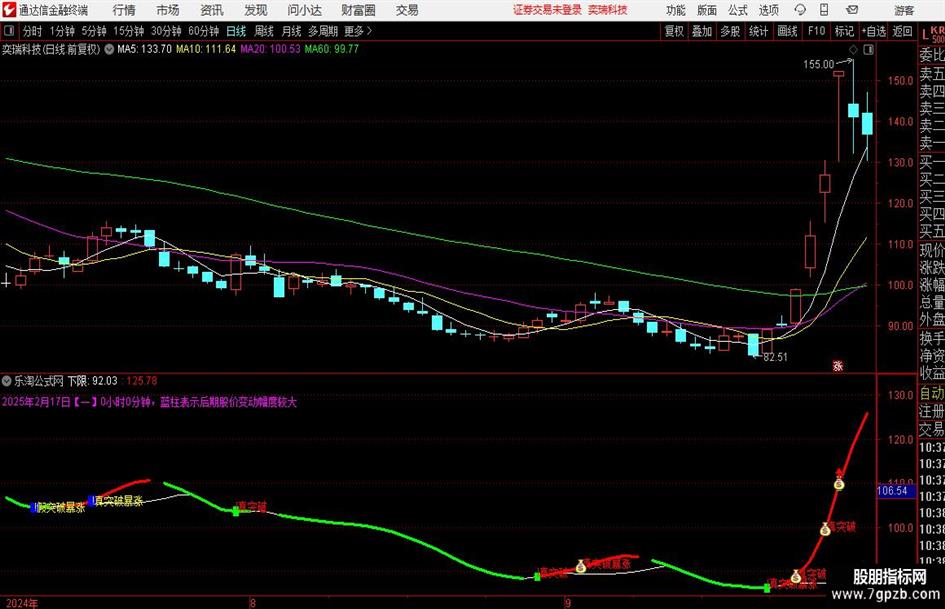Click the 奕瑞科技 stock name in title bar
Image resolution: width=945 pixels, height=609 pixels.
coord(608,10)
